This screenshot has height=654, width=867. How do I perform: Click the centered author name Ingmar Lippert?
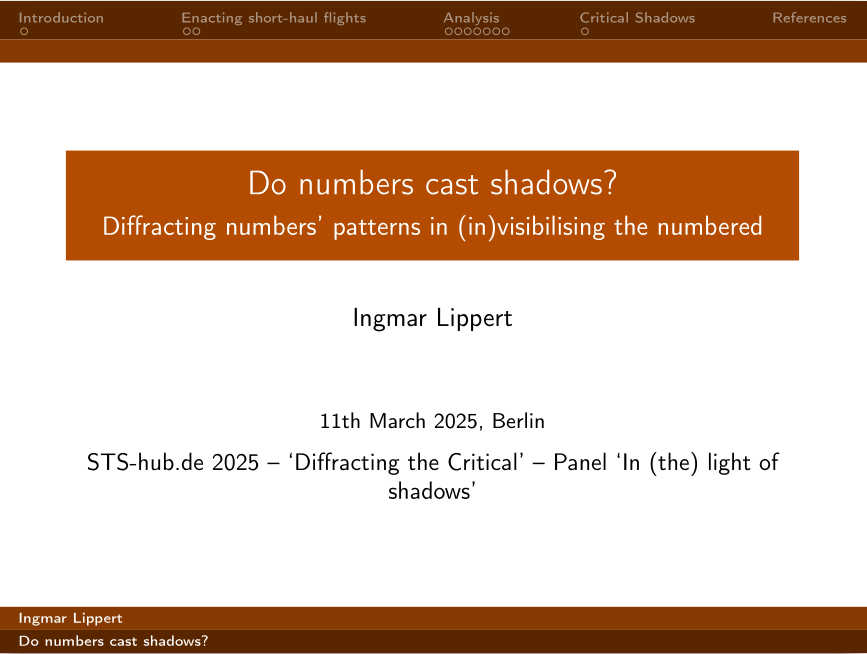pos(432,318)
